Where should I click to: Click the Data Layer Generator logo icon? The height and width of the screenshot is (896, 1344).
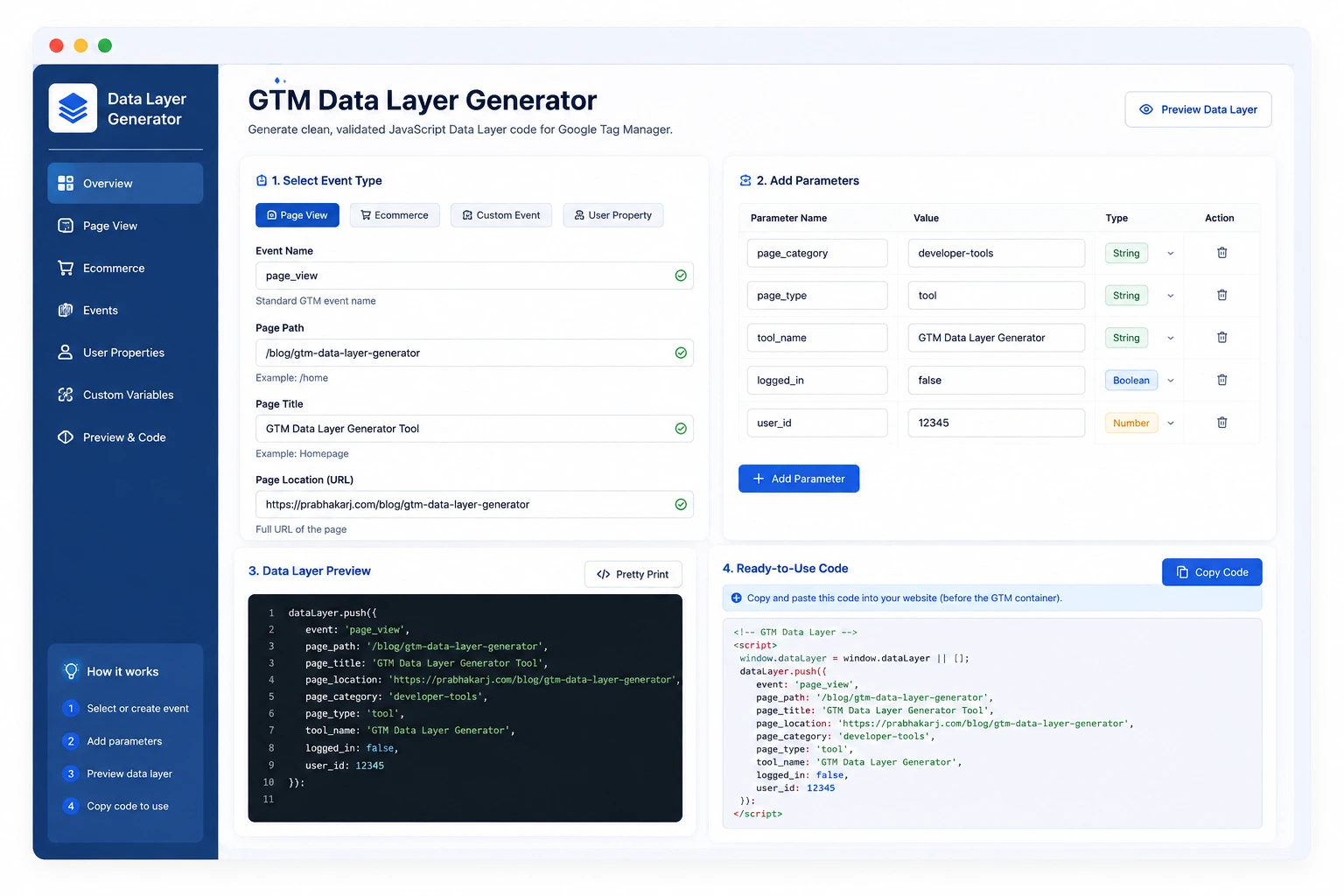[x=73, y=108]
